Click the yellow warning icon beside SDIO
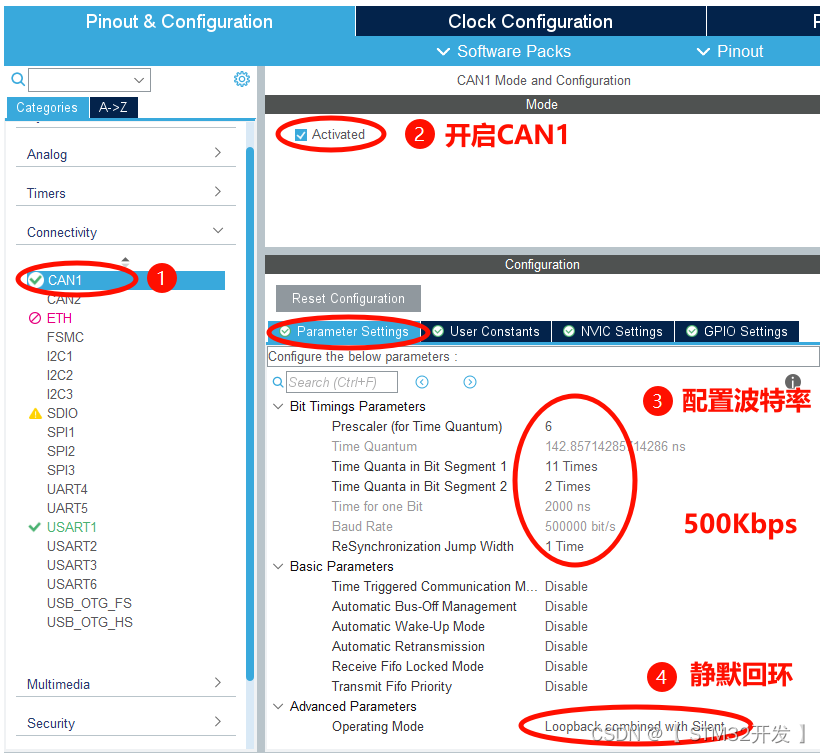Screen dimensions: 820x753 pos(35,414)
